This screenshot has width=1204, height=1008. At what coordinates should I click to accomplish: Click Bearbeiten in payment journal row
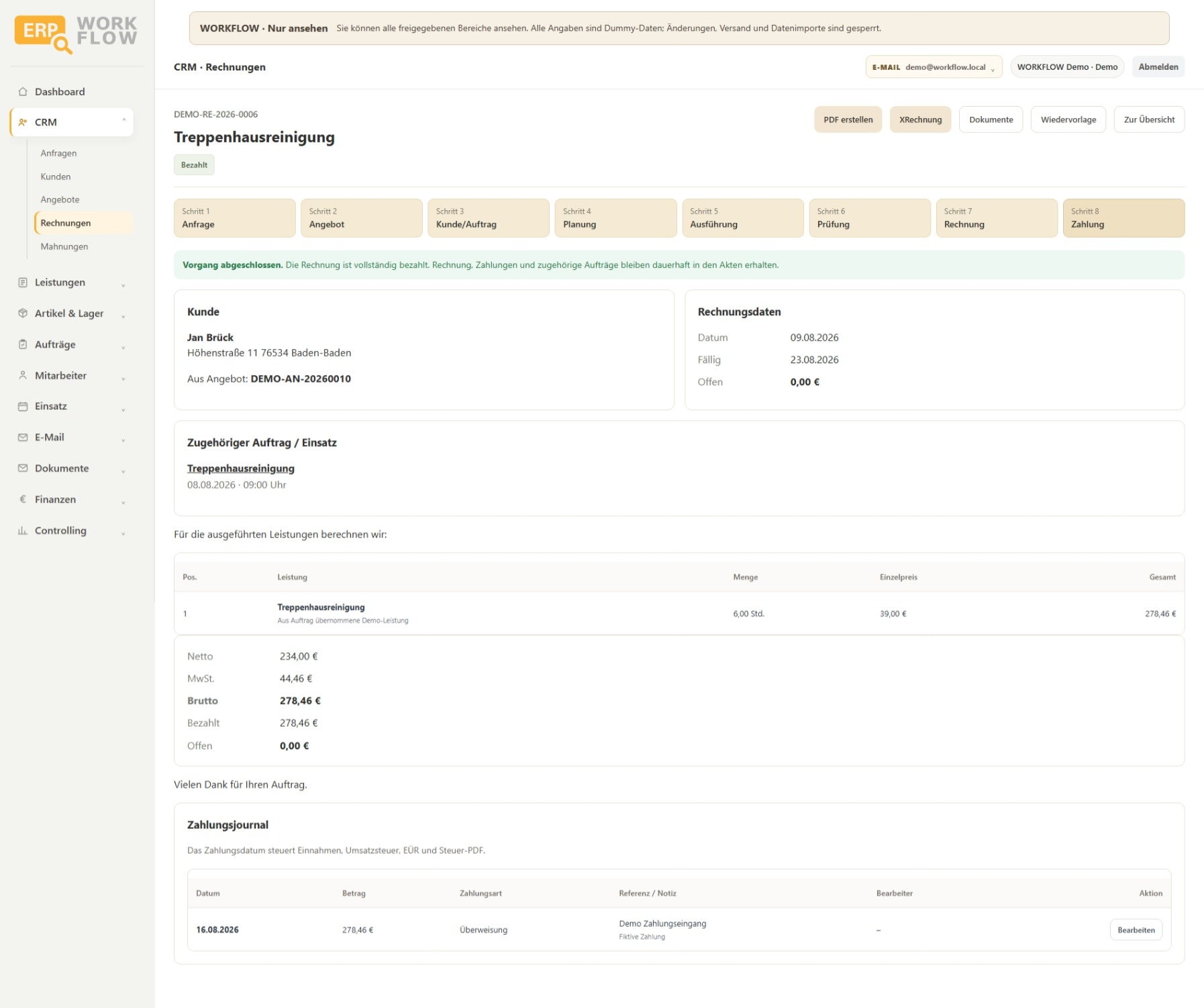click(x=1136, y=930)
